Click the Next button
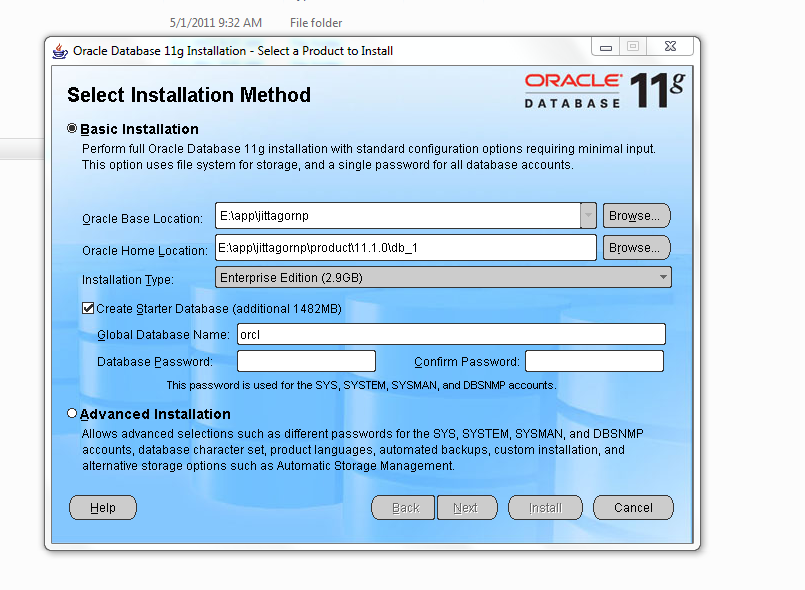805x590 pixels. click(467, 507)
